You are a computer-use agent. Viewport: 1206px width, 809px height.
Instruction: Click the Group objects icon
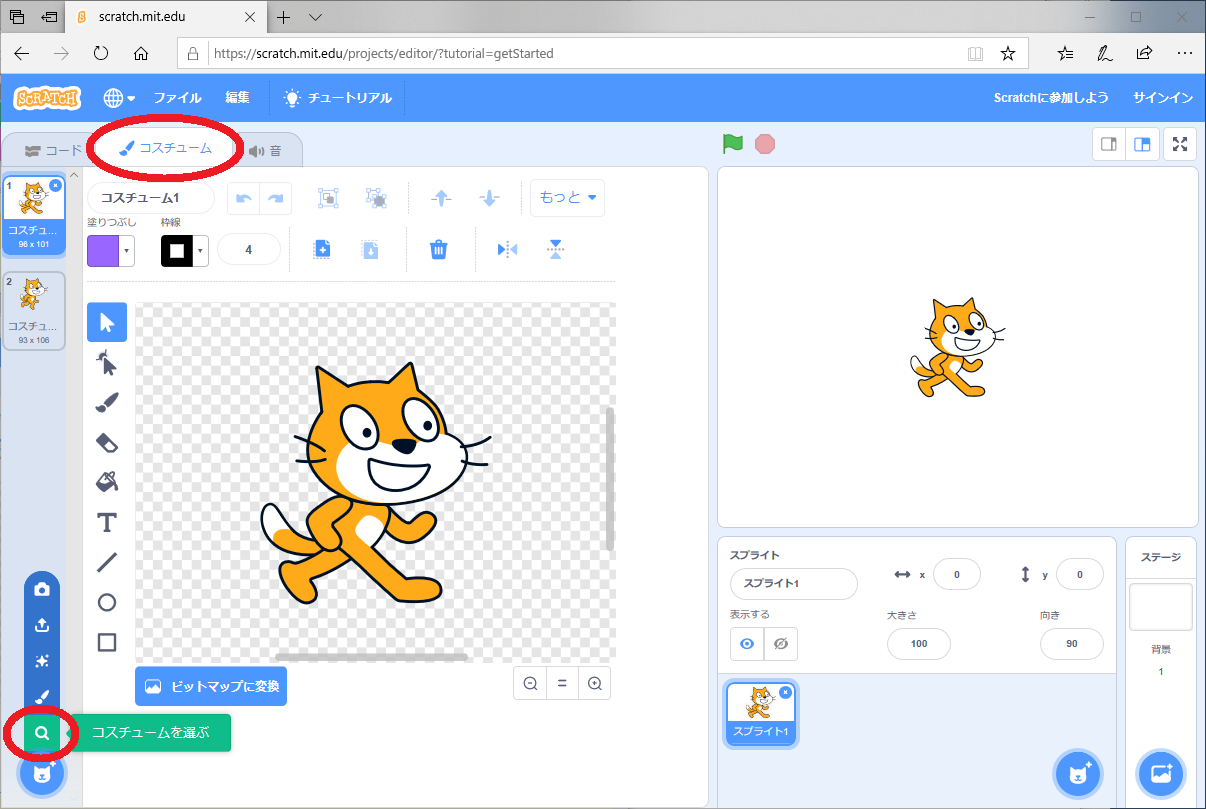328,198
